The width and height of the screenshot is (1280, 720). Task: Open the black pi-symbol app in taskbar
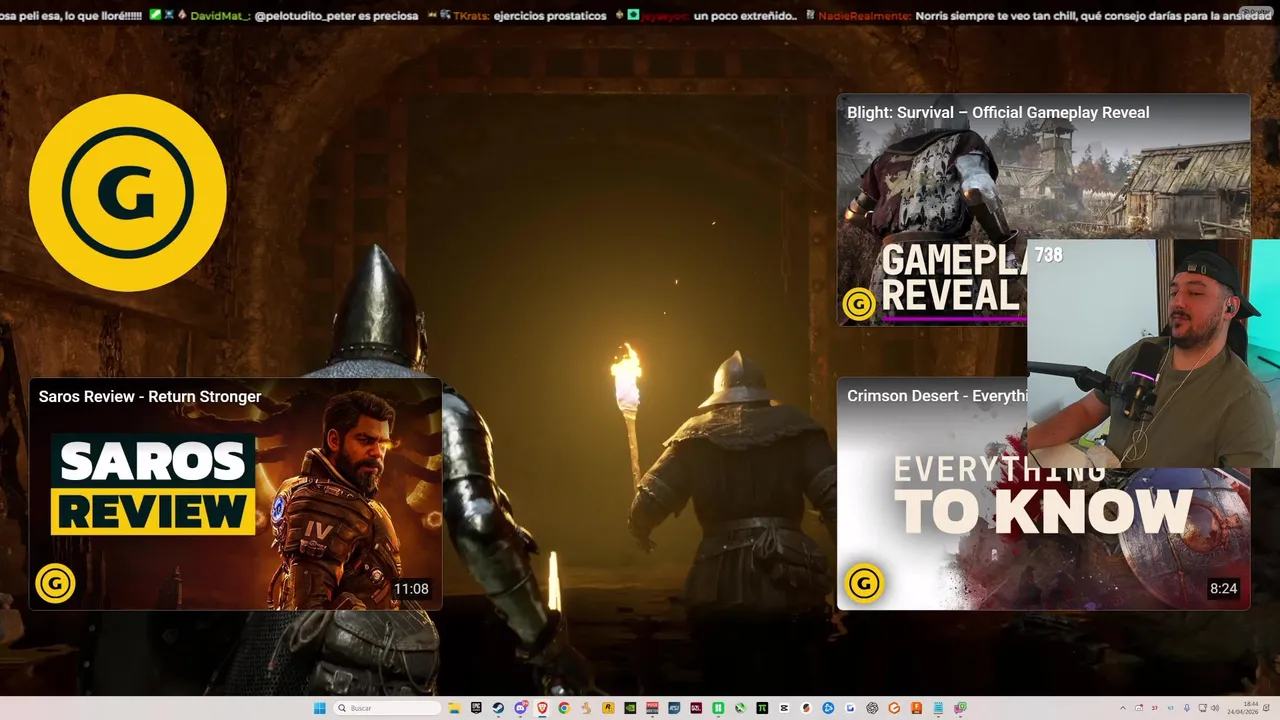tap(762, 708)
